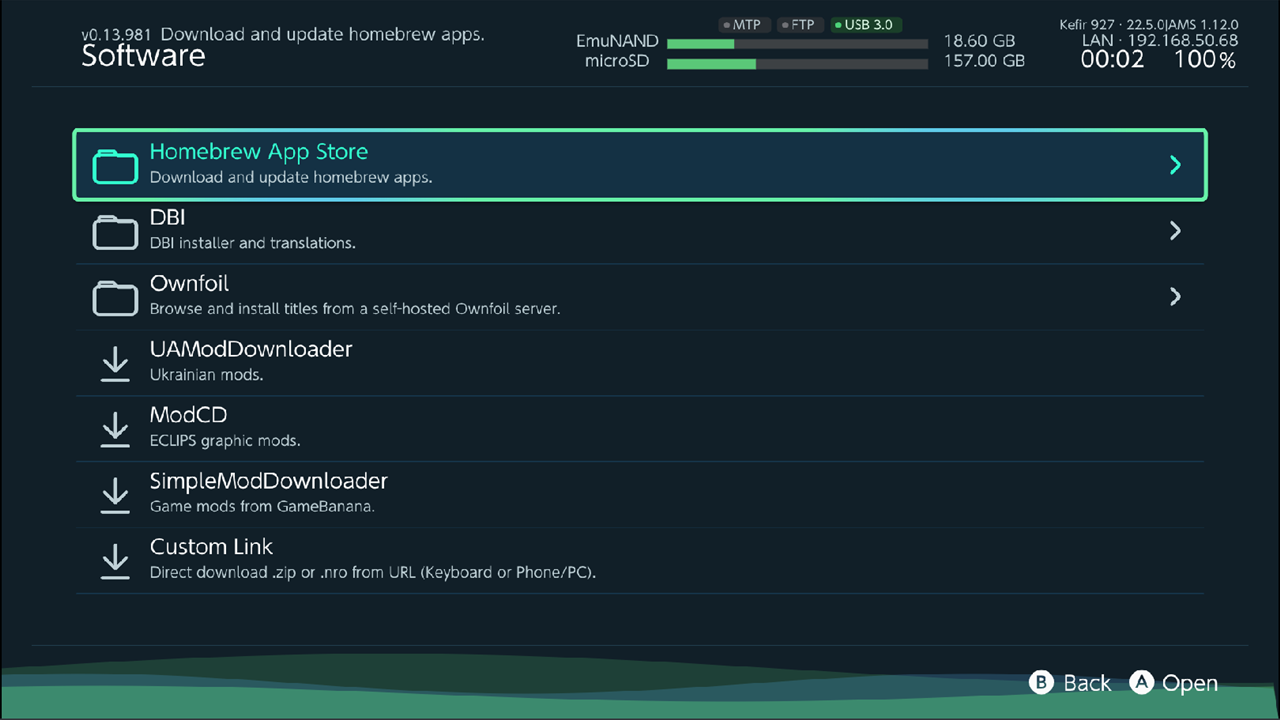
Task: Click the 'ECLIPS graphic mods.' description
Action: pyautogui.click(x=225, y=441)
